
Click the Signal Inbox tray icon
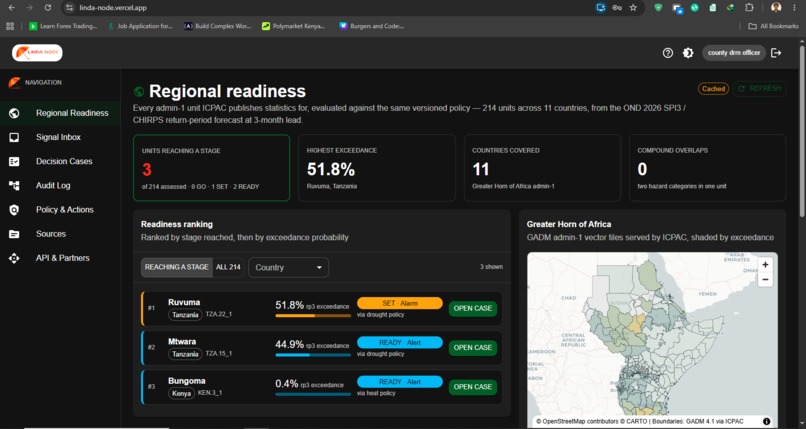pyautogui.click(x=14, y=137)
